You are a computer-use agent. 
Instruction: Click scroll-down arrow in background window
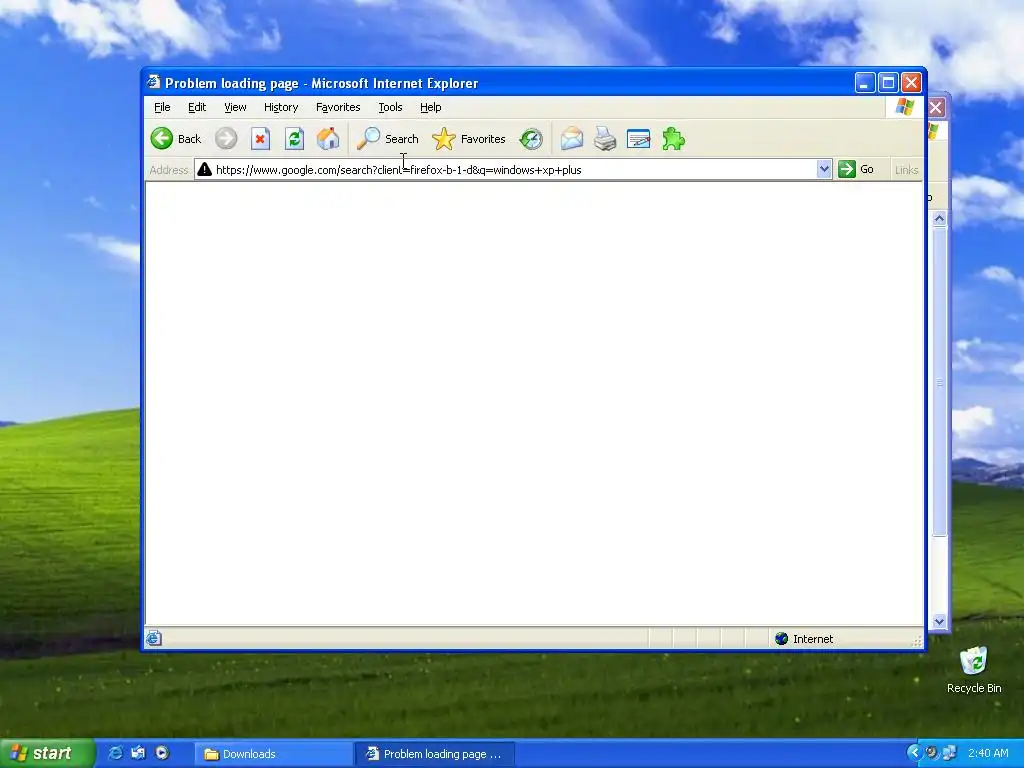click(x=939, y=621)
